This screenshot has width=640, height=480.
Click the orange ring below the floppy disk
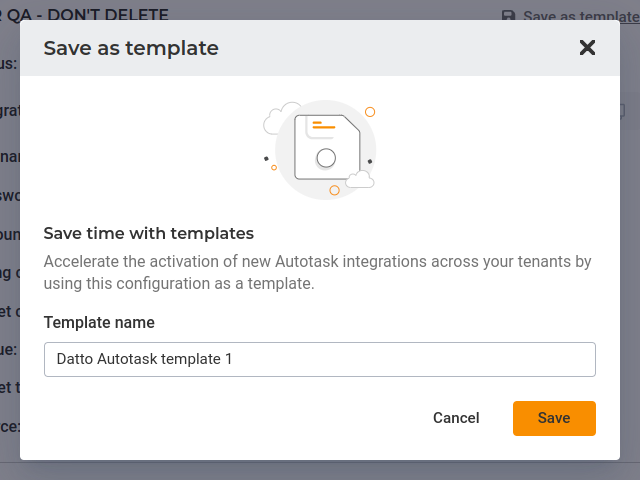(334, 190)
